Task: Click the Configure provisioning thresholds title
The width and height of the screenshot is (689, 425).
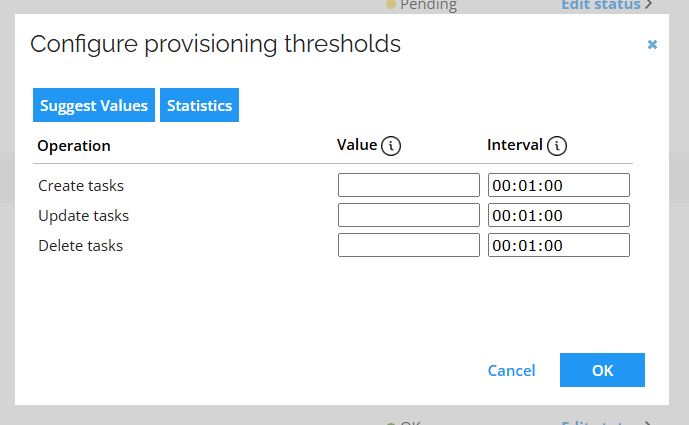Action: 215,44
